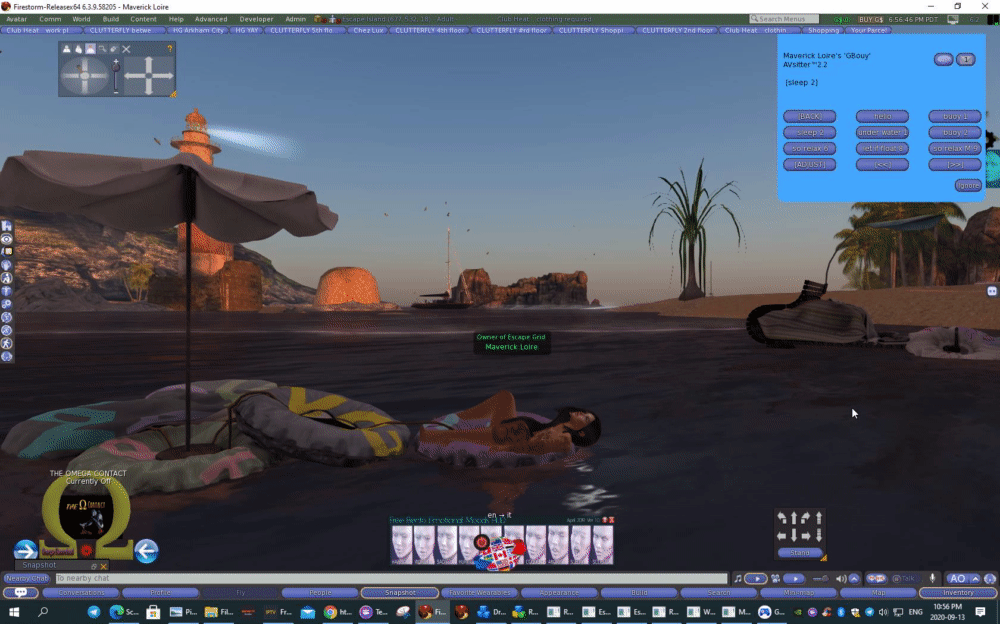Screen dimensions: 1000x624
Task: Expand the volume controls arrow
Action: (854, 578)
